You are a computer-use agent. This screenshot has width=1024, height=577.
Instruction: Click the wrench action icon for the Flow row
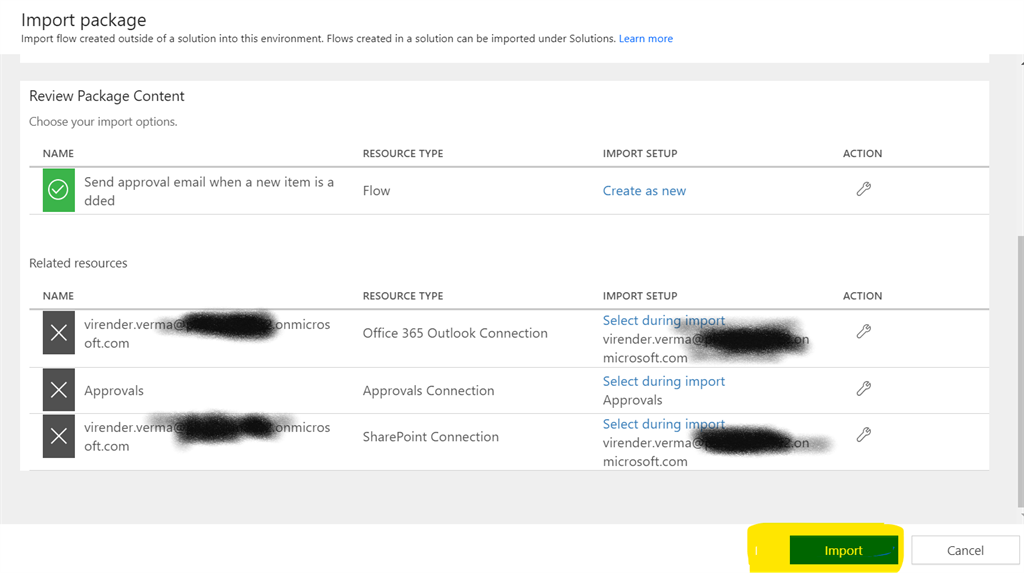click(x=864, y=189)
